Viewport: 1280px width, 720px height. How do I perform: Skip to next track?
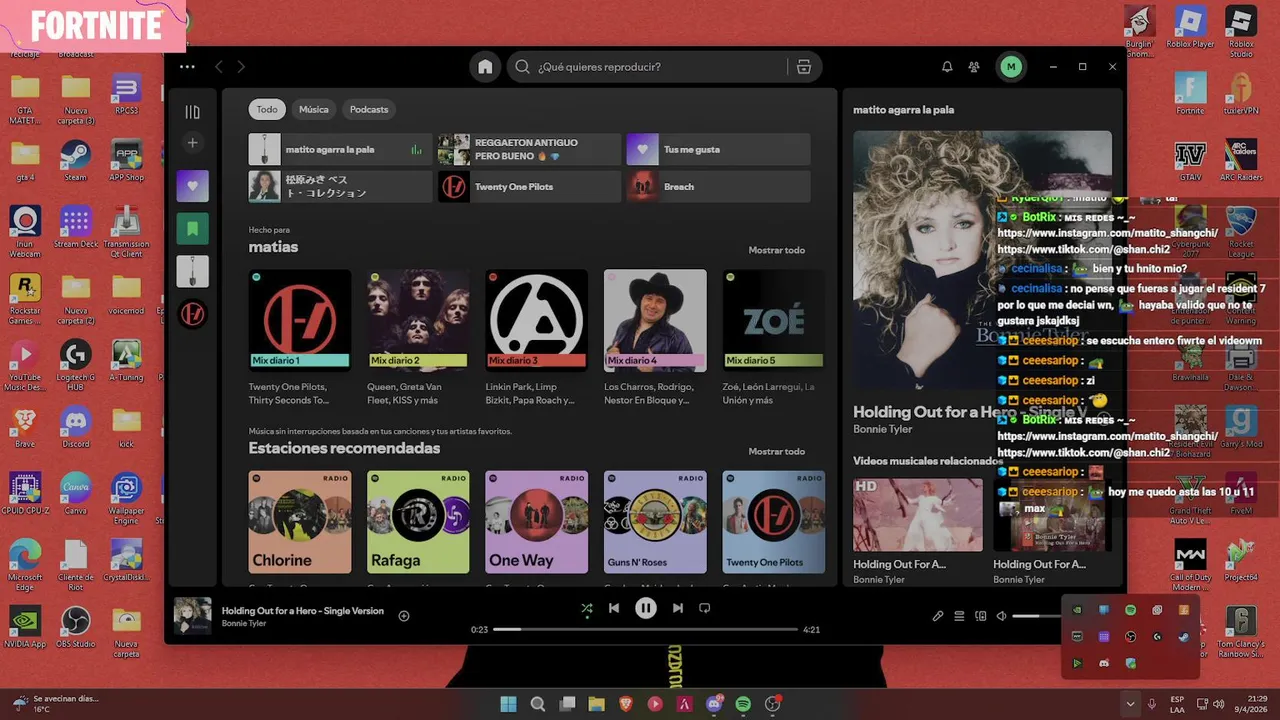click(678, 608)
